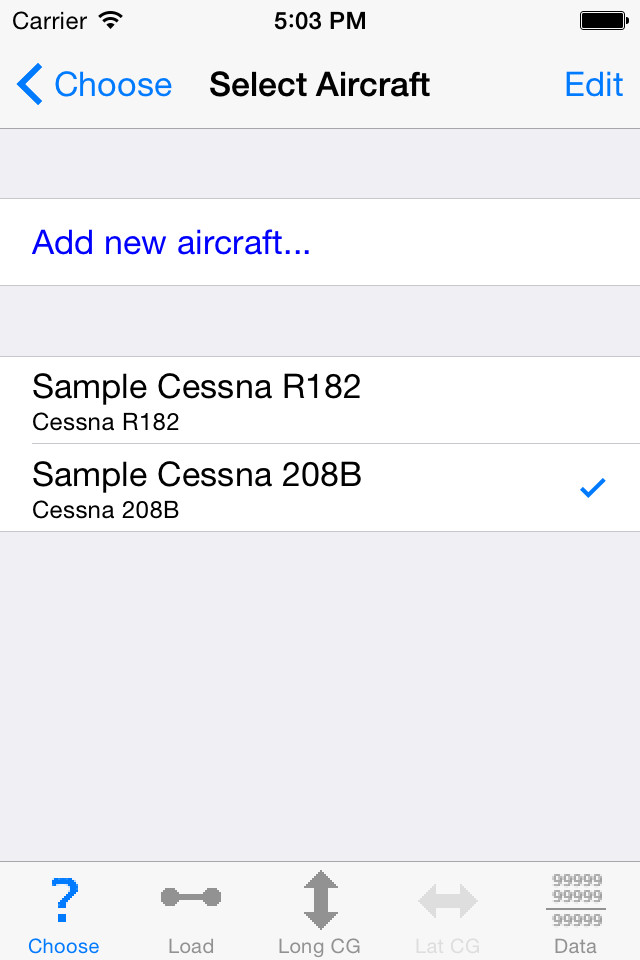The width and height of the screenshot is (640, 960).
Task: Switch to the Data tab label
Action: 575,946
